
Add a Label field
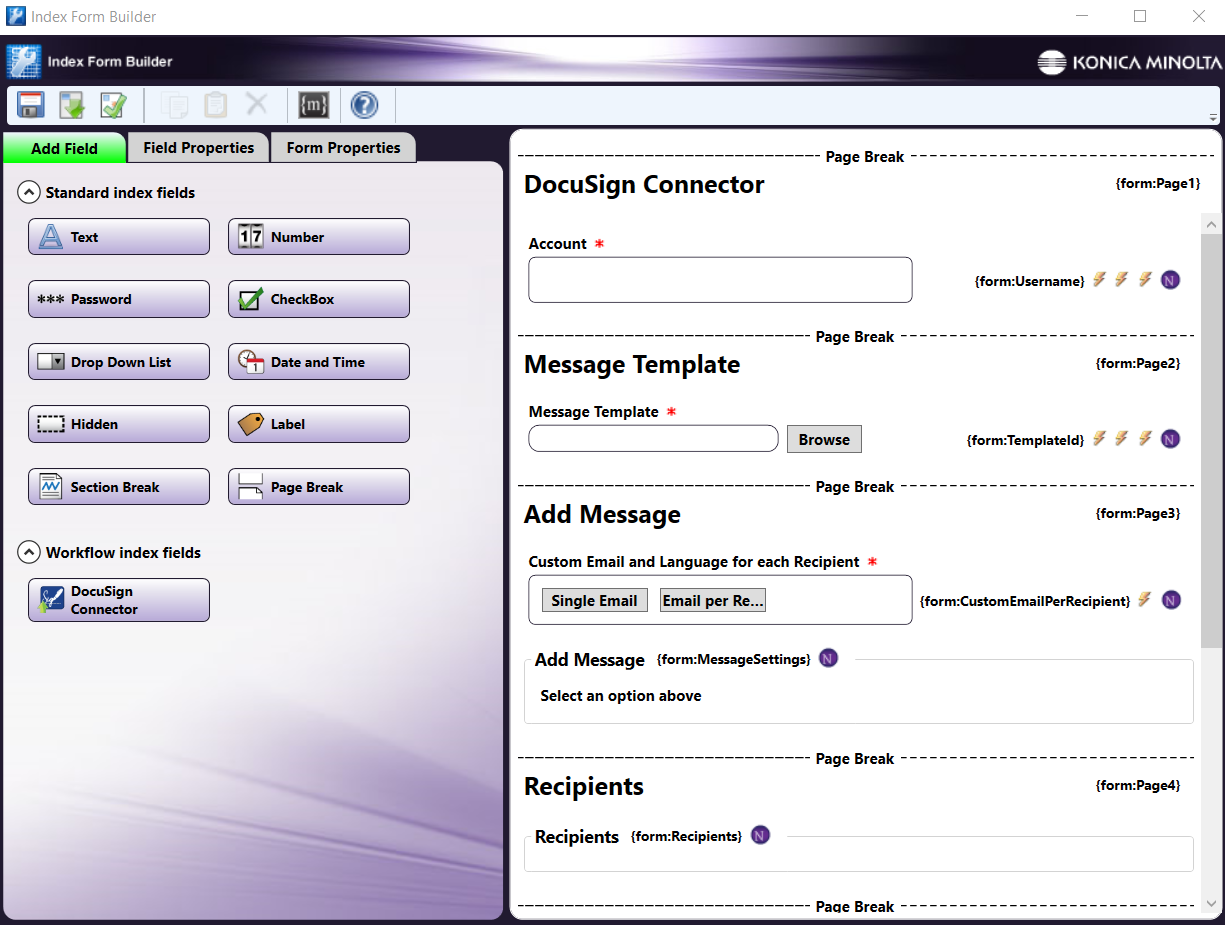click(x=319, y=424)
